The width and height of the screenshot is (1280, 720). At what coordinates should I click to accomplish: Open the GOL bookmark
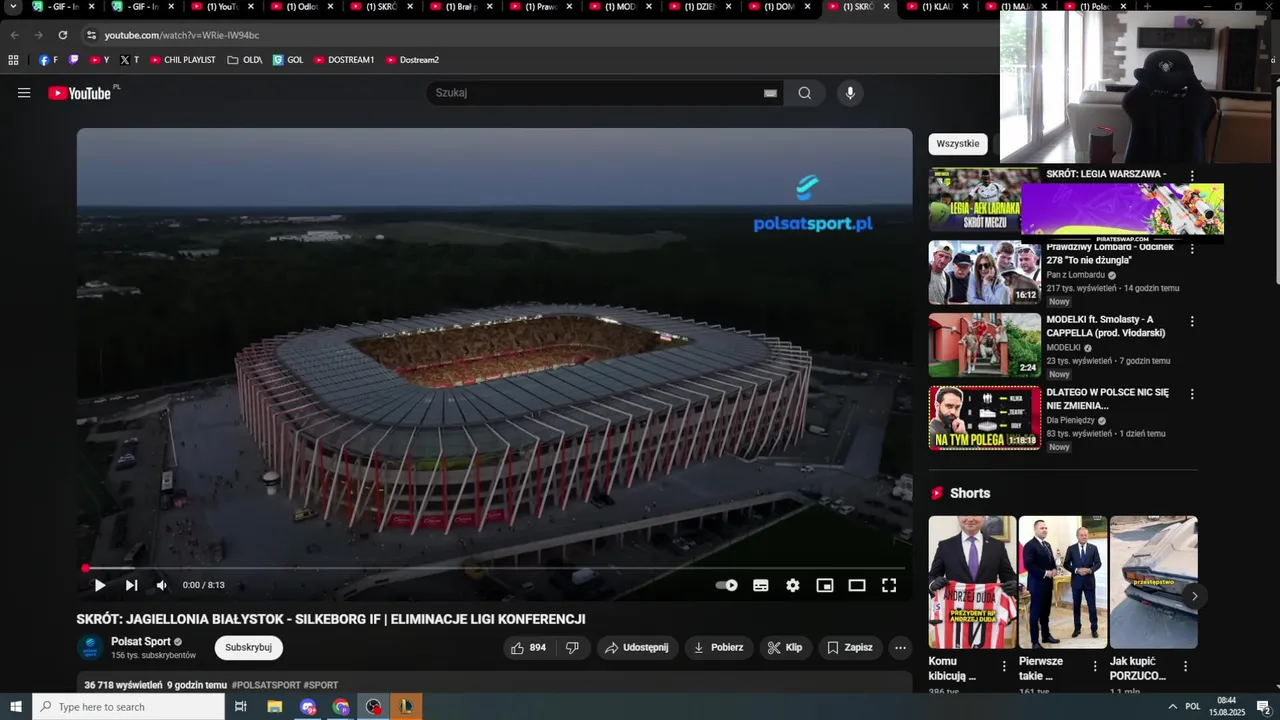pos(288,60)
